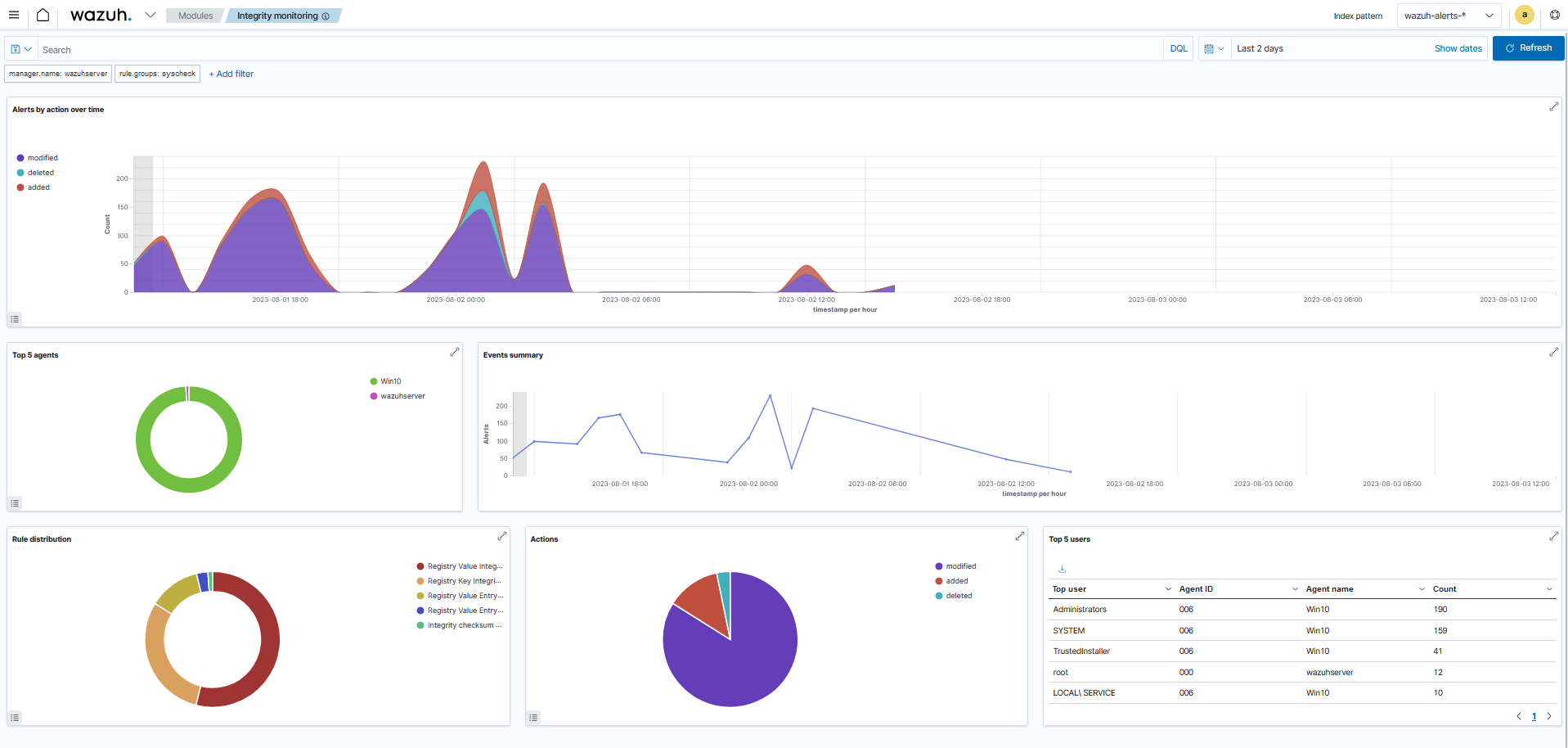
Task: Select rule.groups syscheck filter pill
Action: click(x=157, y=74)
